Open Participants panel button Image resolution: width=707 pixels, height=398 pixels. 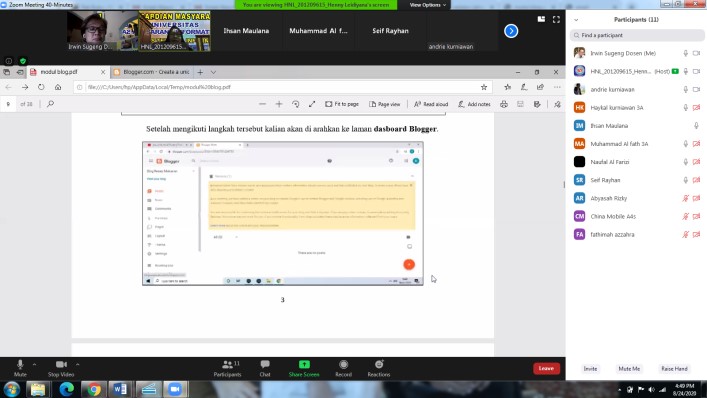click(228, 368)
